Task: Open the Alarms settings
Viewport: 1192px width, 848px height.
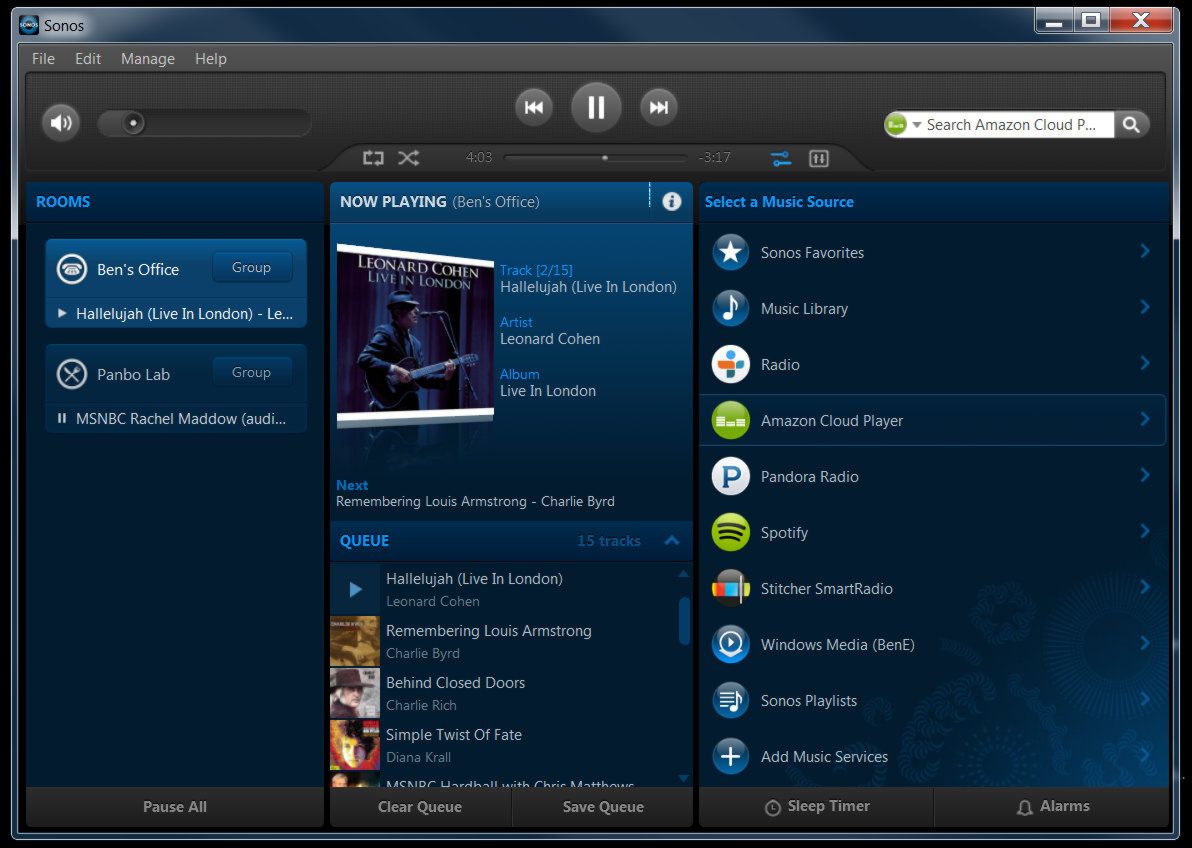Action: pyautogui.click(x=1052, y=807)
